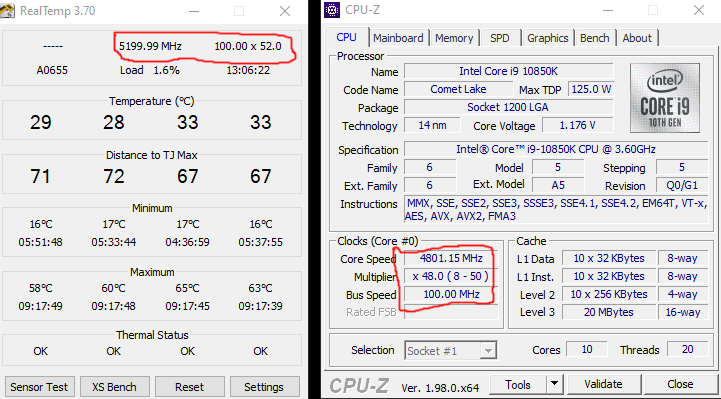Click the 04:36:59 minimum timestamp
Image resolution: width=721 pixels, height=399 pixels.
(188, 242)
